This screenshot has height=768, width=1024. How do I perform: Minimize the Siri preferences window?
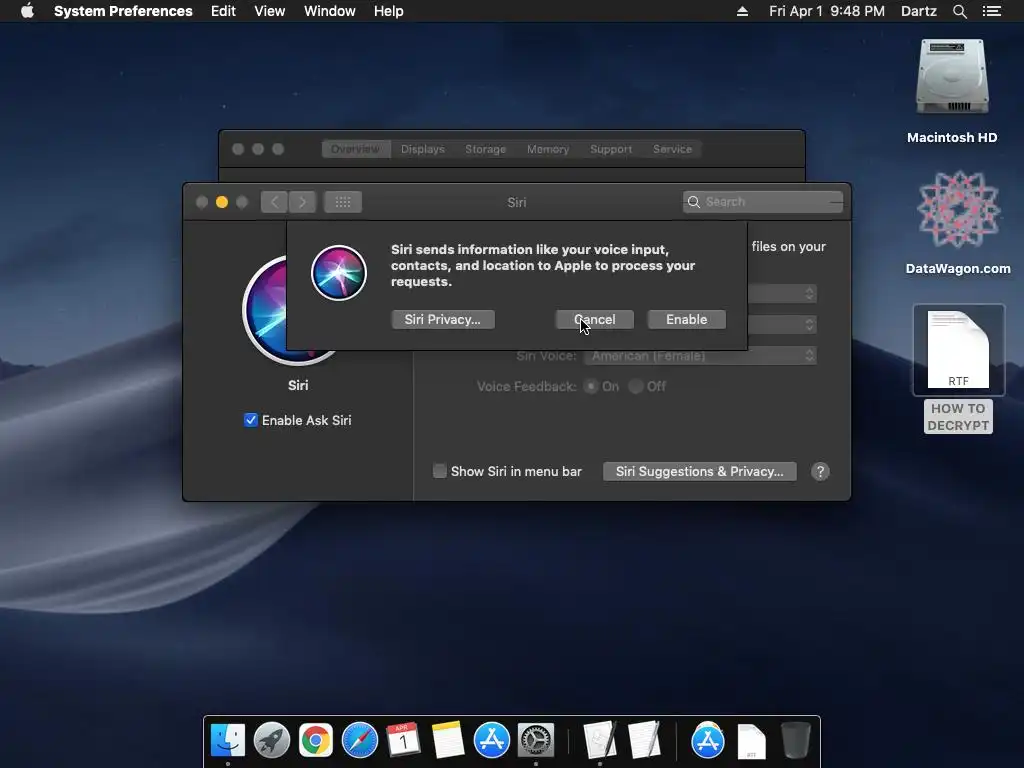pyautogui.click(x=222, y=202)
